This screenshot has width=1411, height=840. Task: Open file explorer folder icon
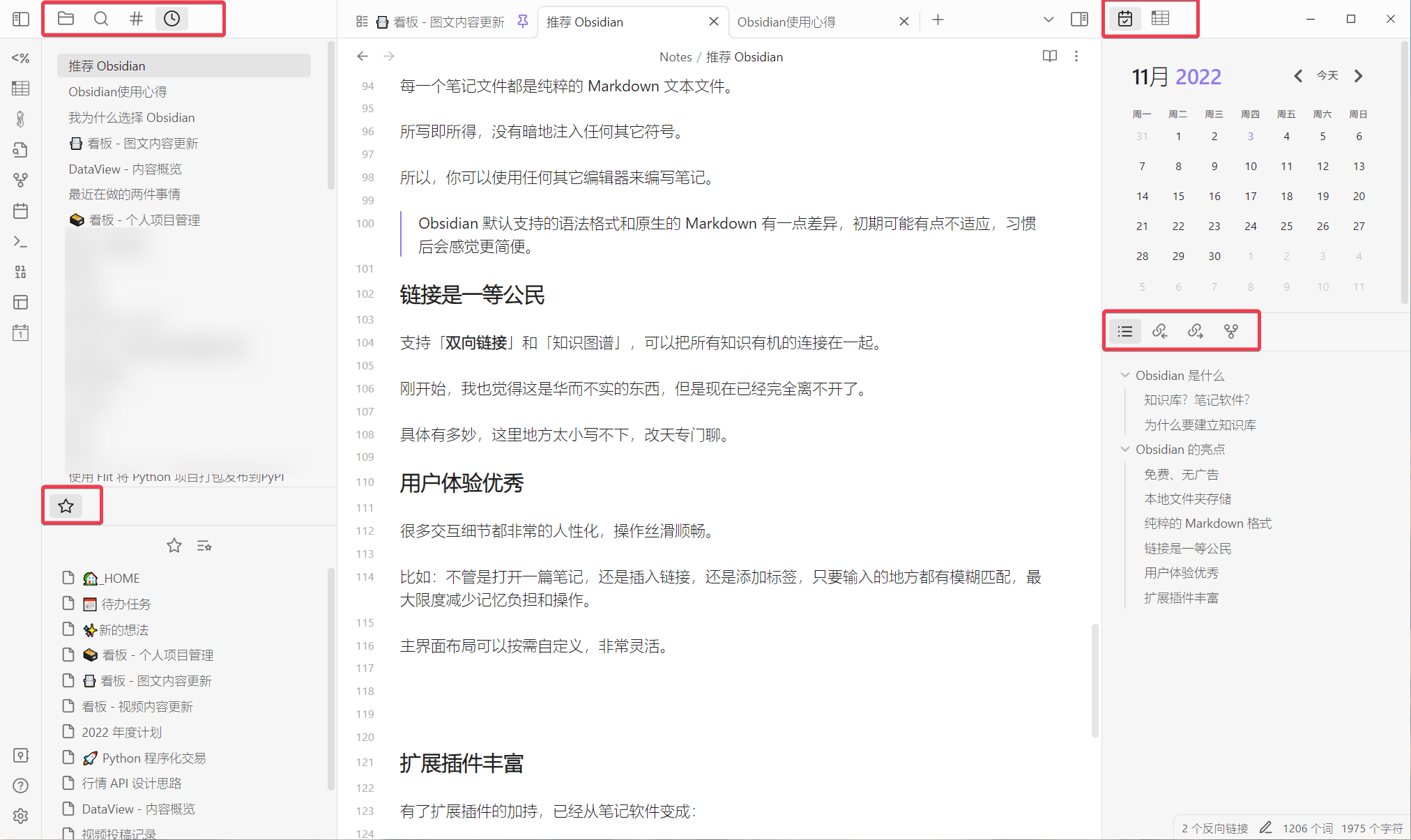[66, 19]
